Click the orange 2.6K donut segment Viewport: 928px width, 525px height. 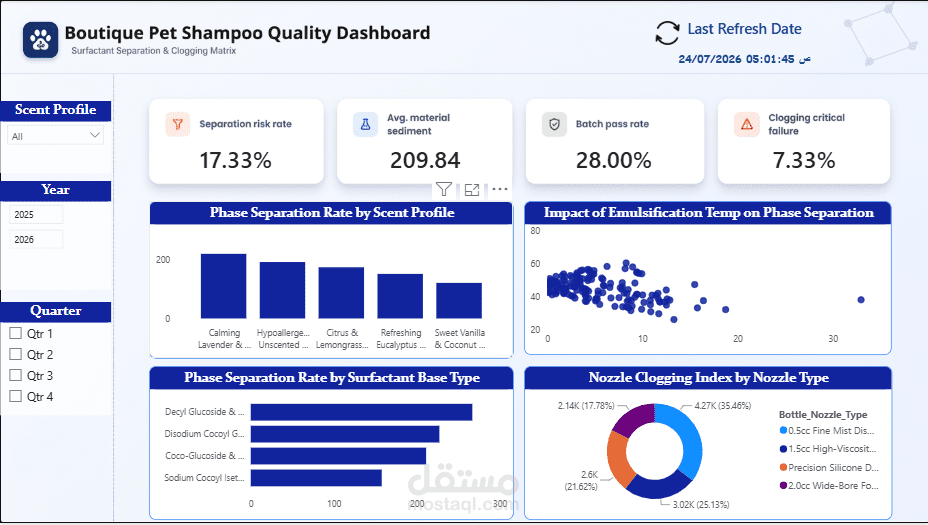coord(617,459)
